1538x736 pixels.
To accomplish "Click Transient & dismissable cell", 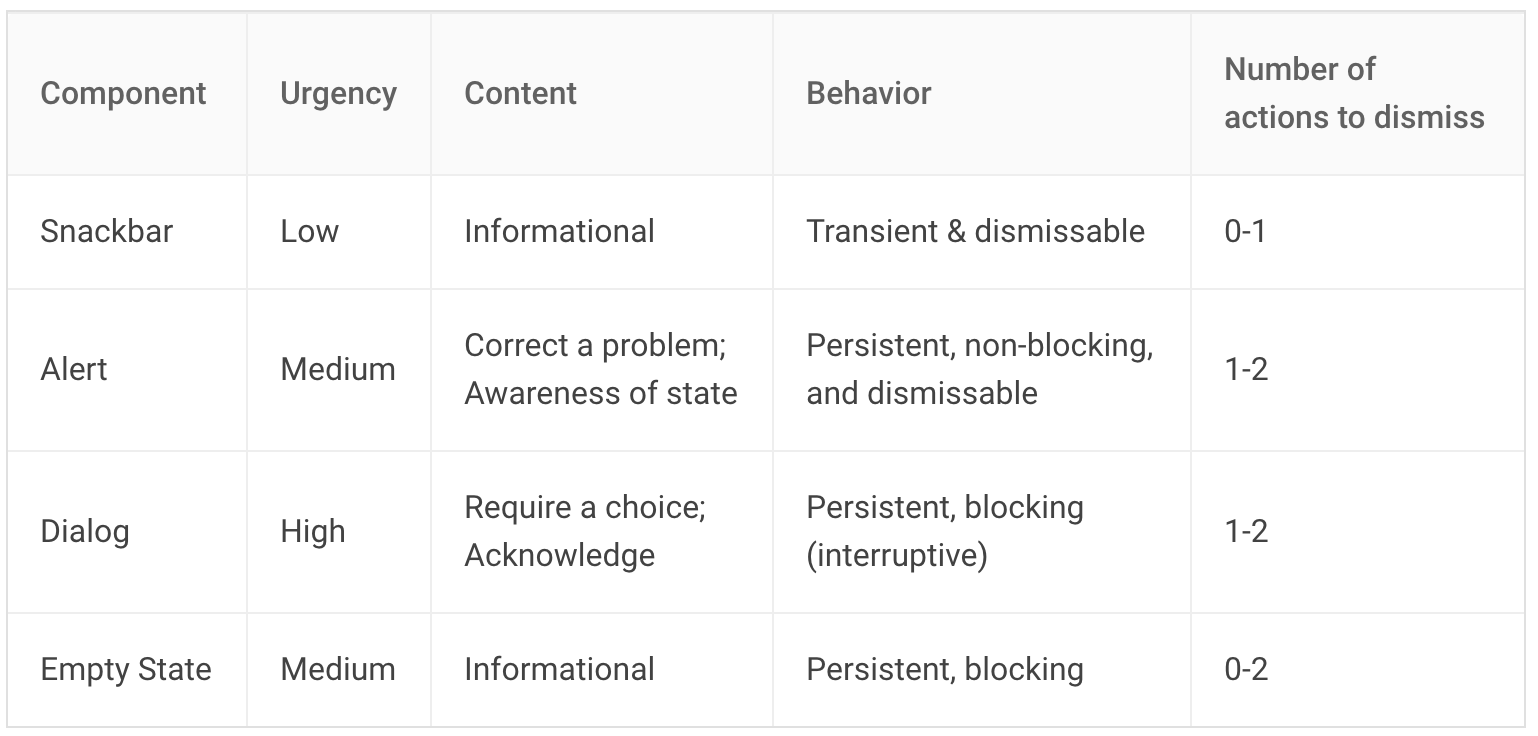I will pyautogui.click(x=975, y=231).
